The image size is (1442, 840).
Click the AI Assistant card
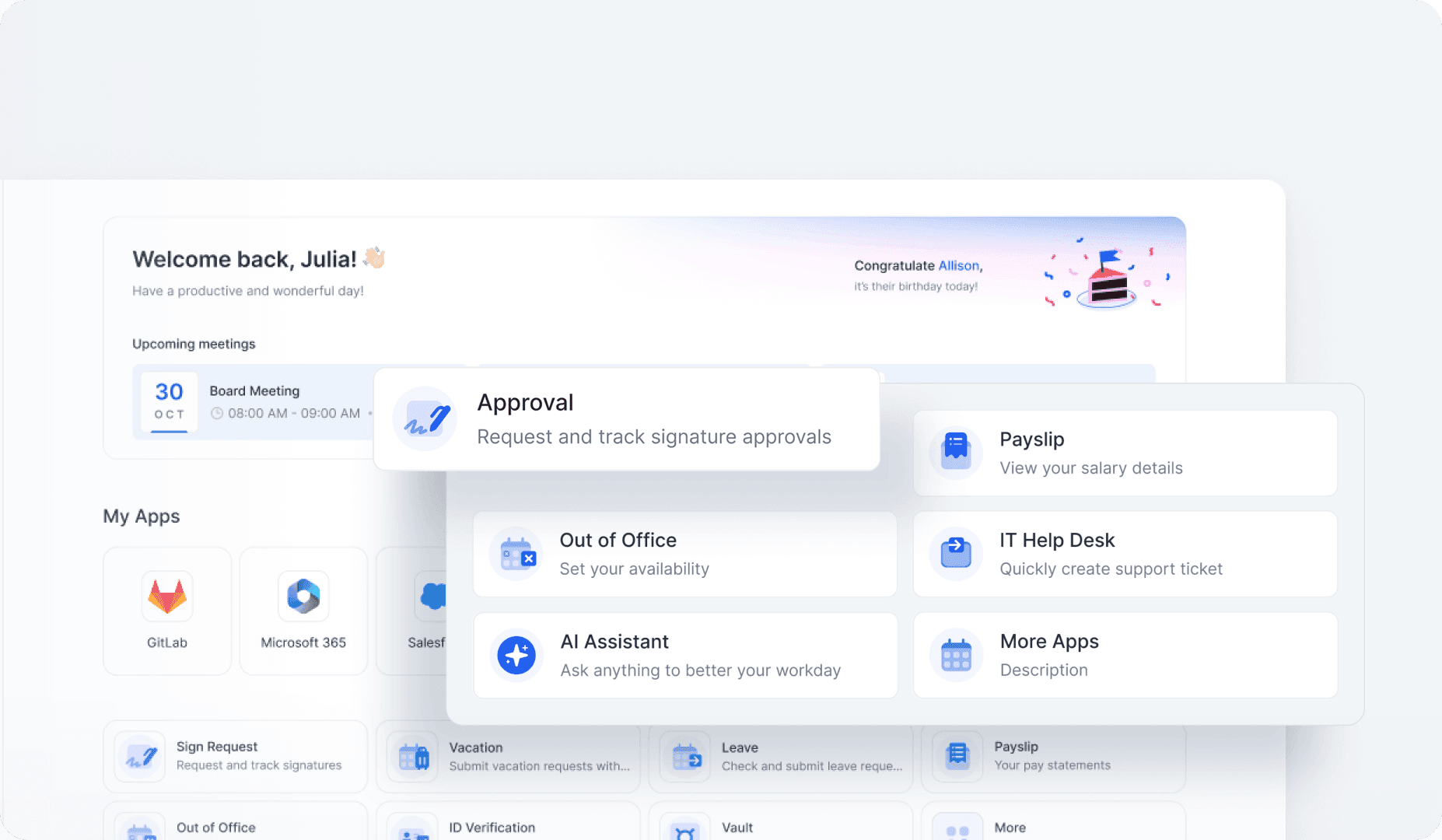coord(685,655)
